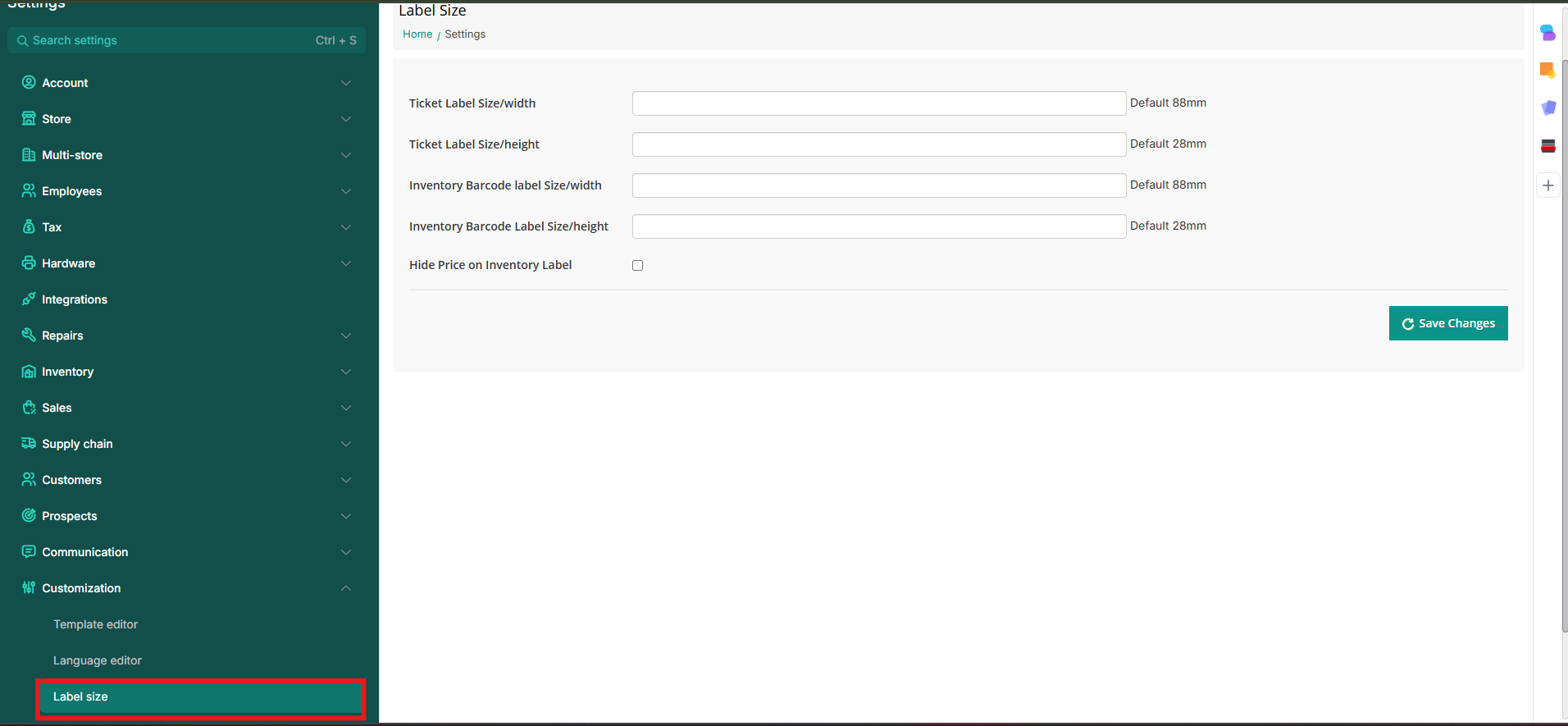This screenshot has width=1568, height=726.
Task: Expand the Employees section chevron
Action: (346, 191)
